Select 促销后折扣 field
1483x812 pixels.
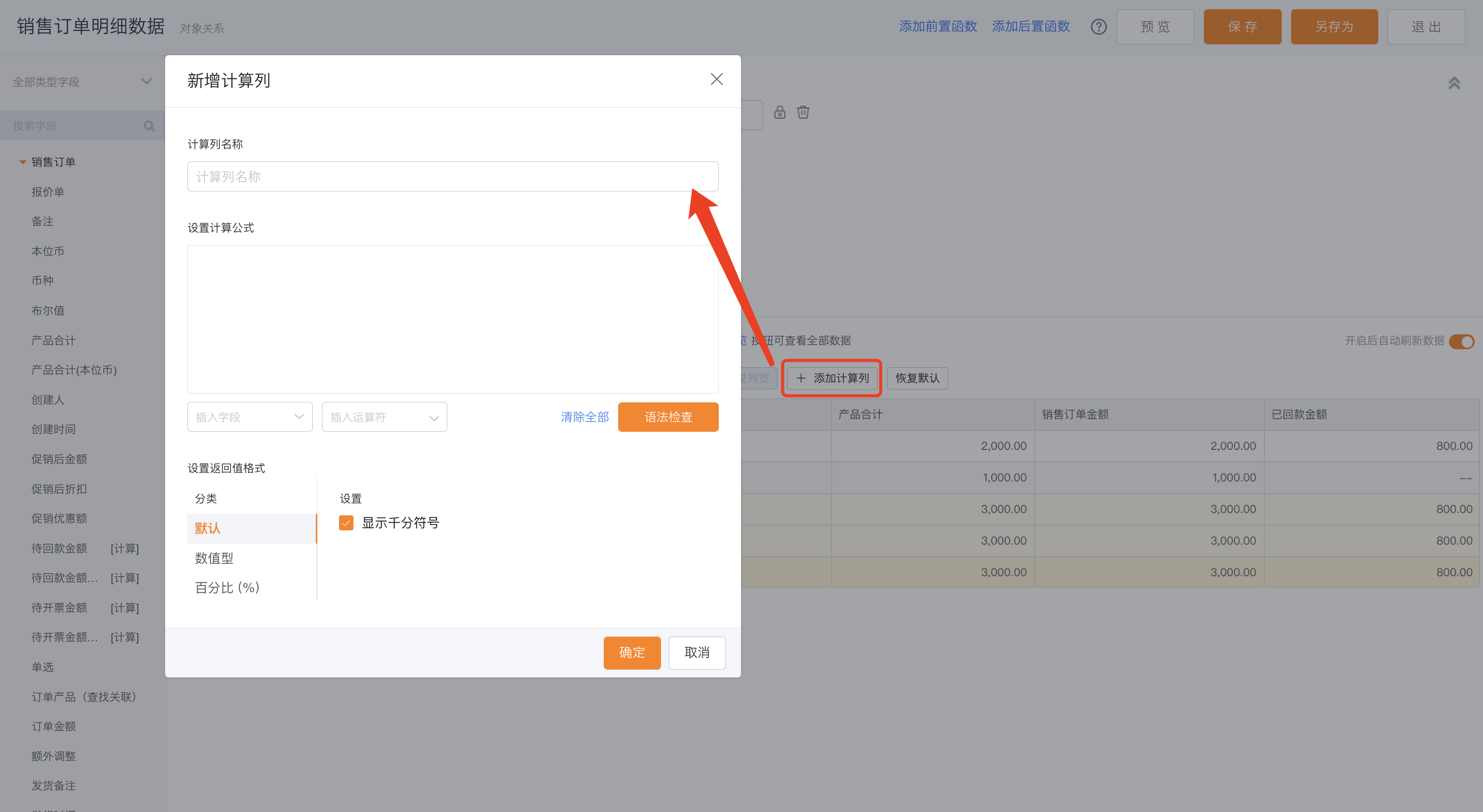pos(59,489)
